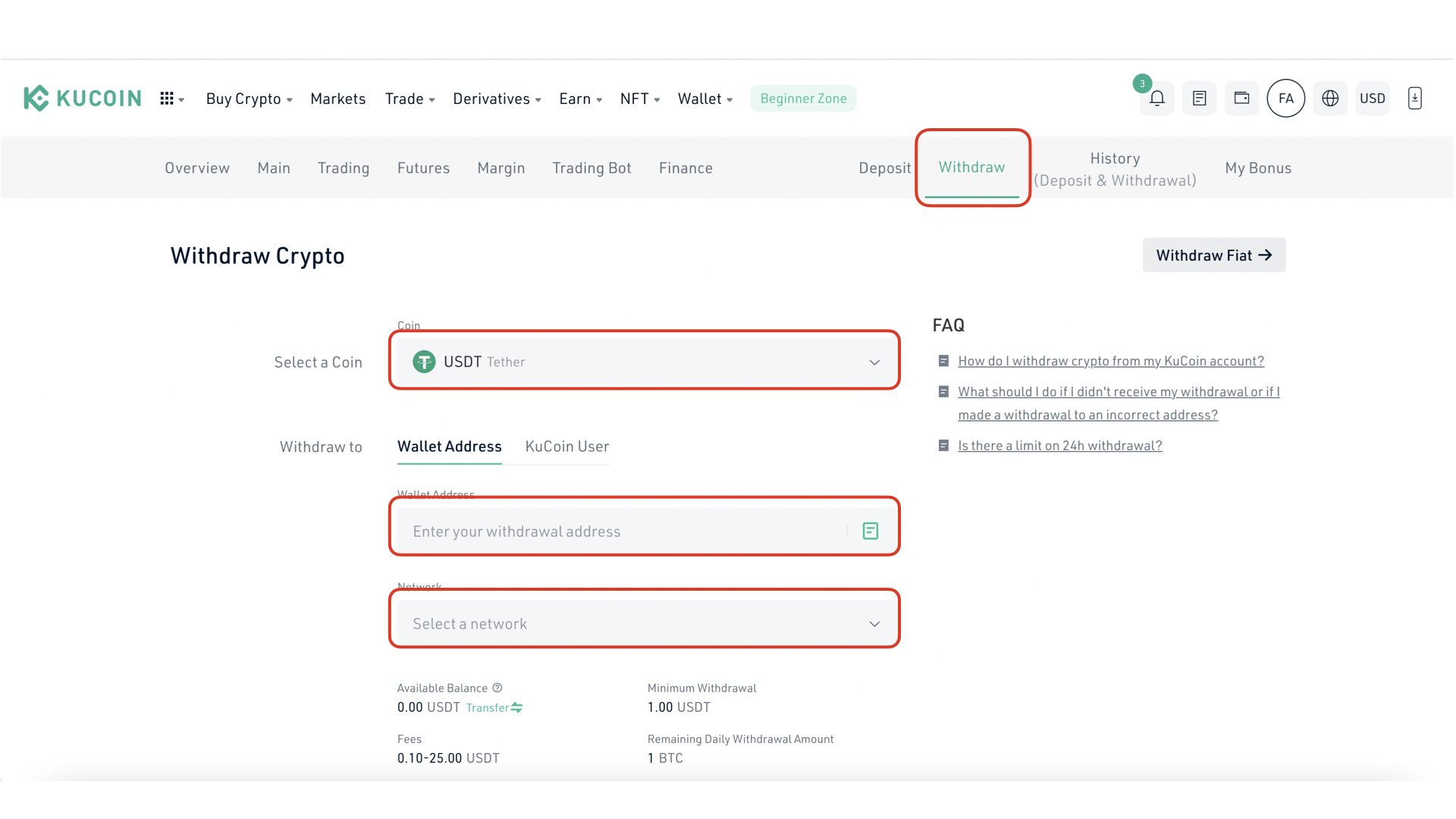This screenshot has width=1456, height=819.
Task: Click the History Deposit & Withdrawal tab
Action: tap(1115, 168)
